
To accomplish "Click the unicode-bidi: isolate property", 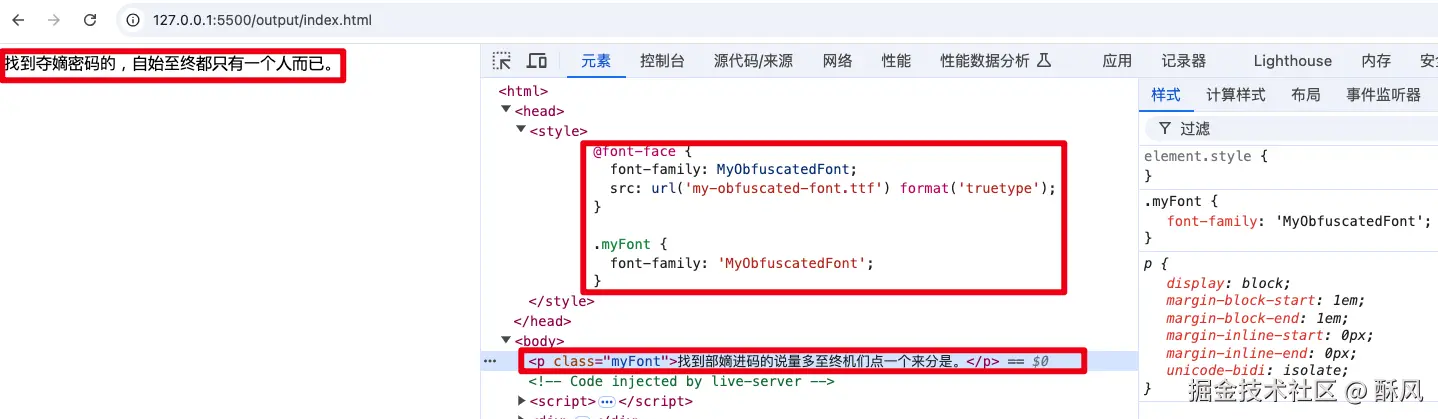I will tap(1257, 370).
